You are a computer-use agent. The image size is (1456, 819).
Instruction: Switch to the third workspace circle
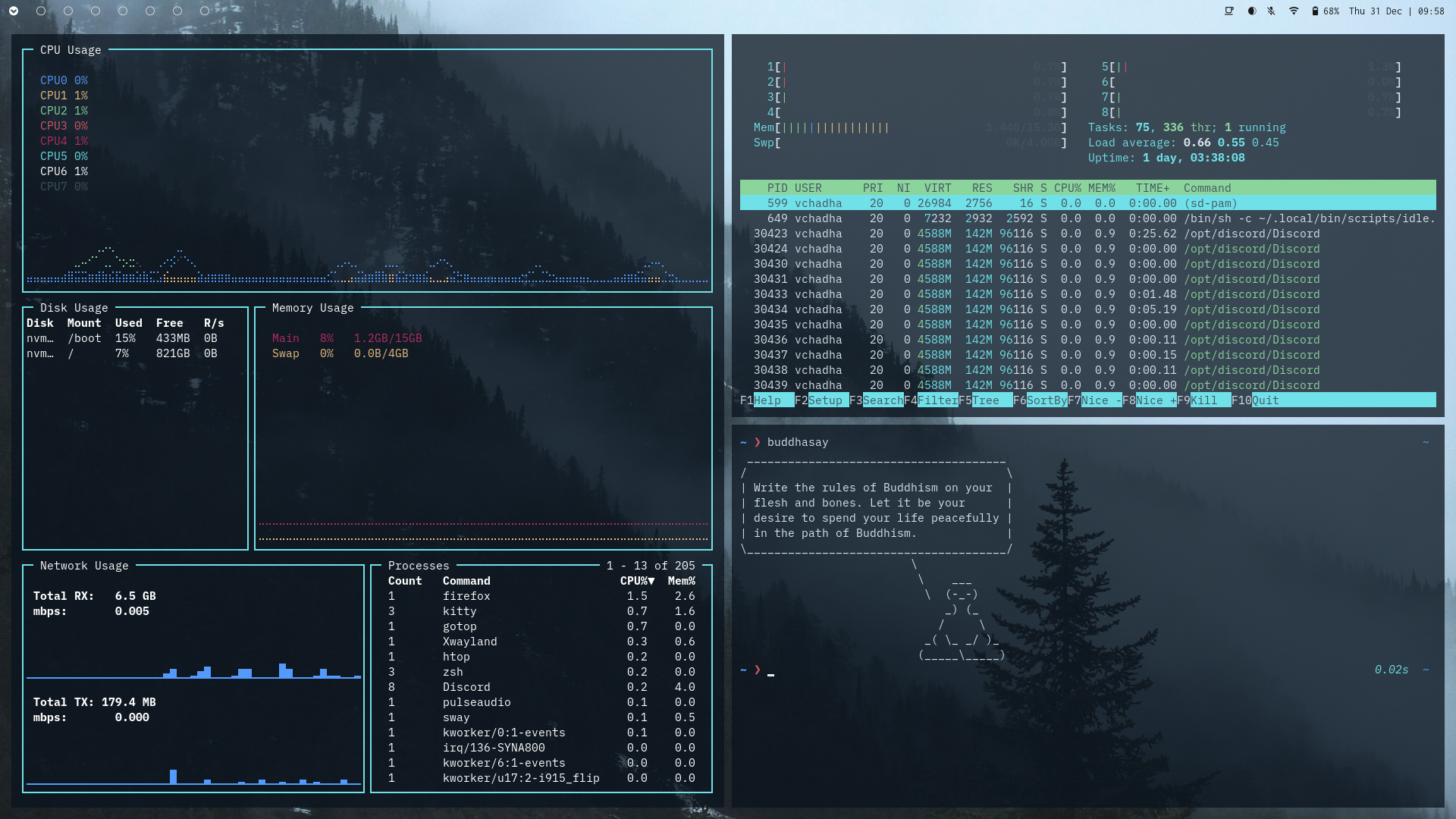(68, 11)
